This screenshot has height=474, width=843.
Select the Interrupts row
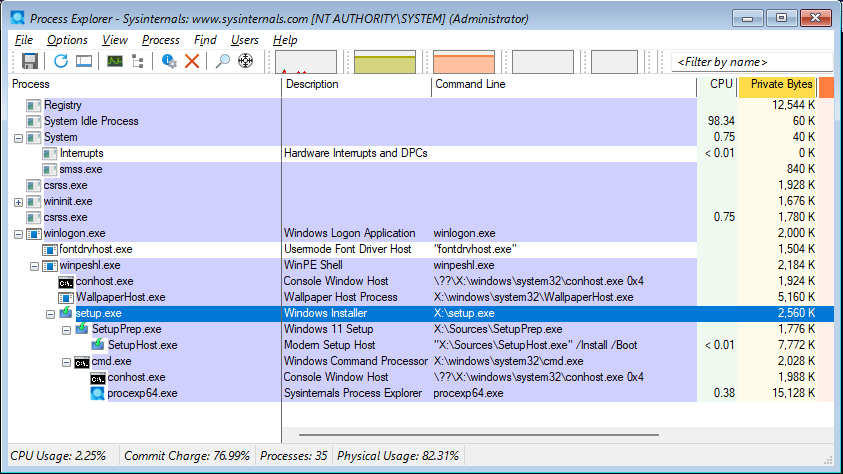tap(421, 154)
